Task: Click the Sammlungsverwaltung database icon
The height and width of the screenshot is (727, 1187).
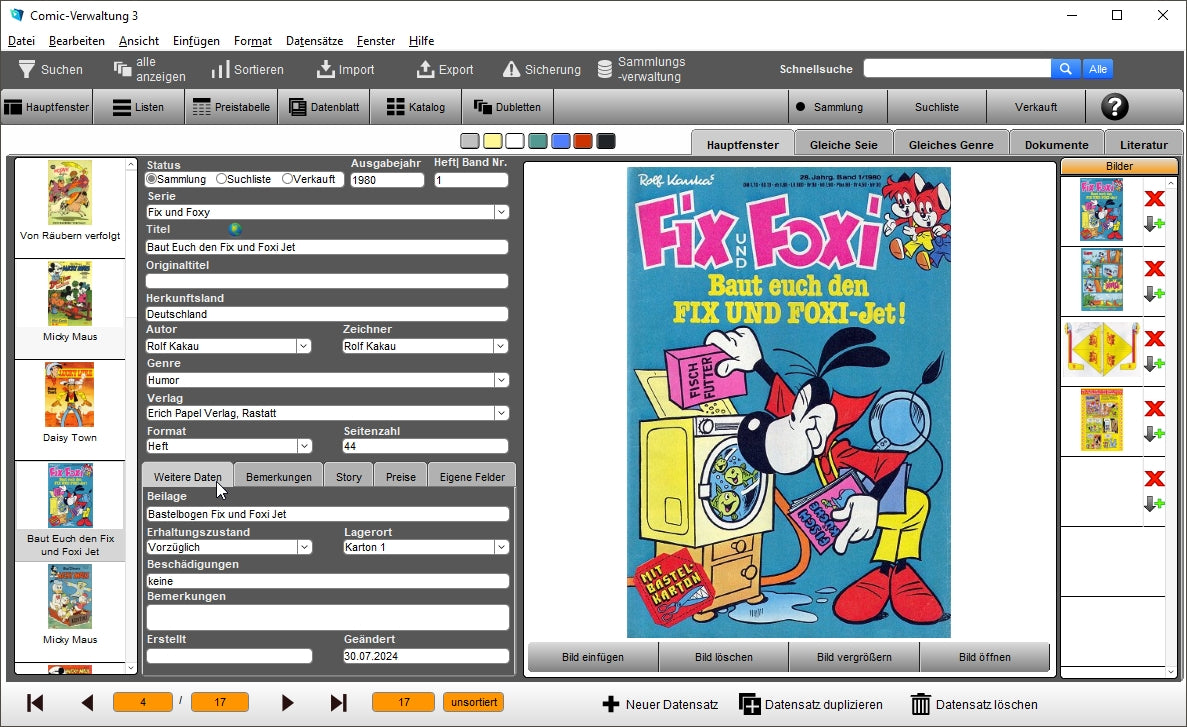Action: pos(605,69)
